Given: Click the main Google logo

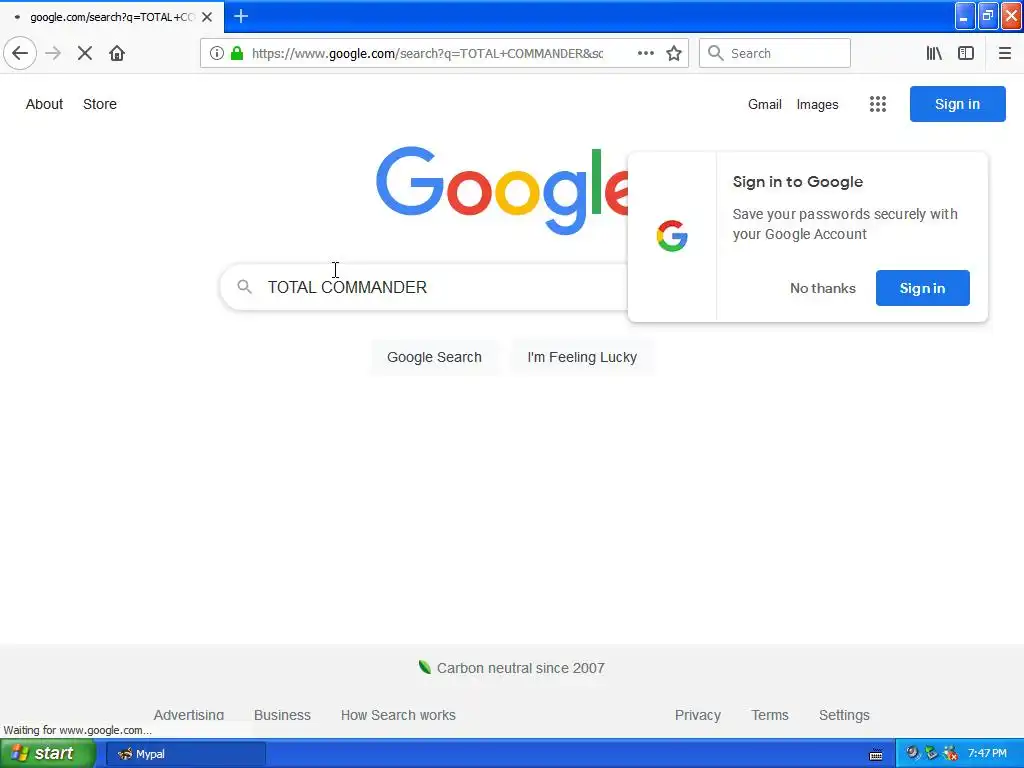Looking at the screenshot, I should [x=502, y=189].
